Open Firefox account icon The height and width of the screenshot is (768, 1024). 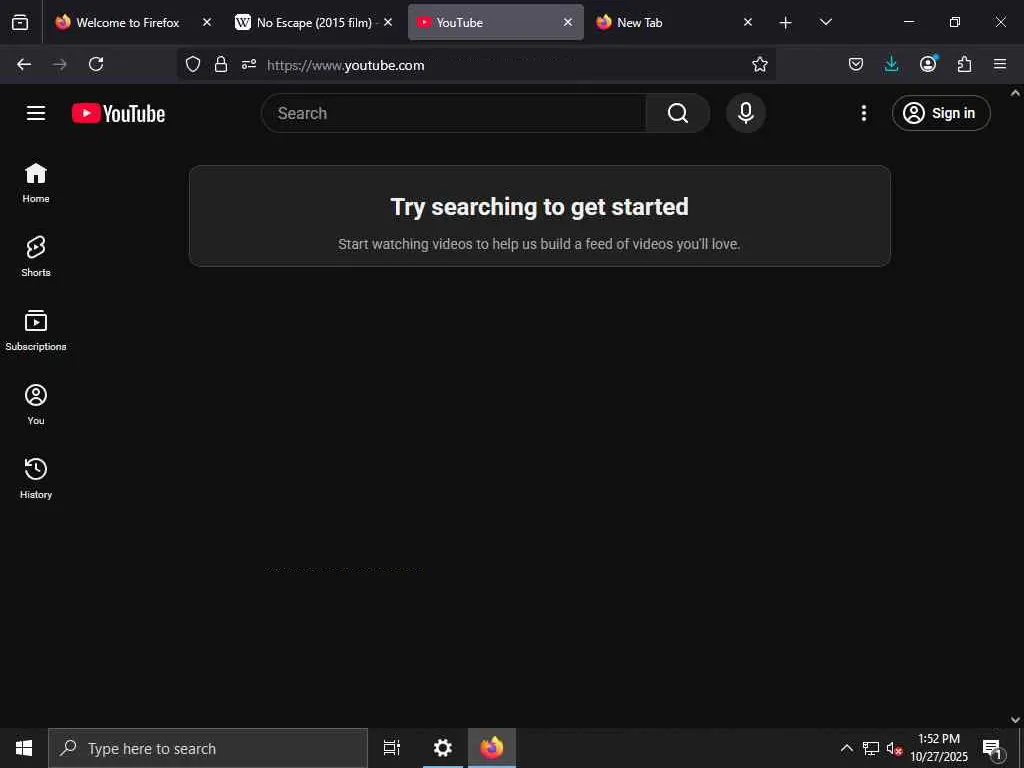point(928,64)
